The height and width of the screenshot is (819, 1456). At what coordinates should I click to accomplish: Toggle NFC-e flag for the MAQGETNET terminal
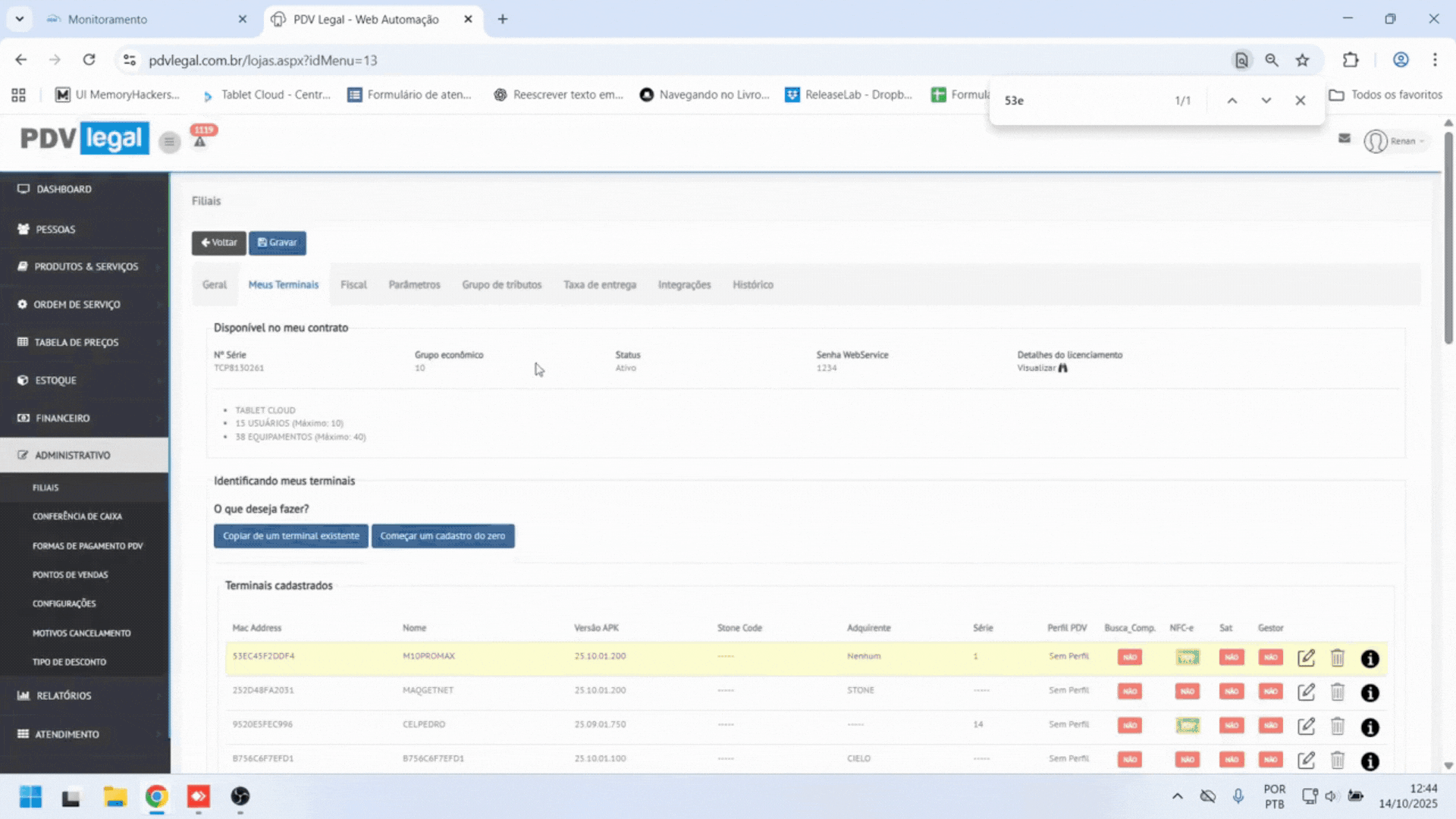tap(1187, 692)
